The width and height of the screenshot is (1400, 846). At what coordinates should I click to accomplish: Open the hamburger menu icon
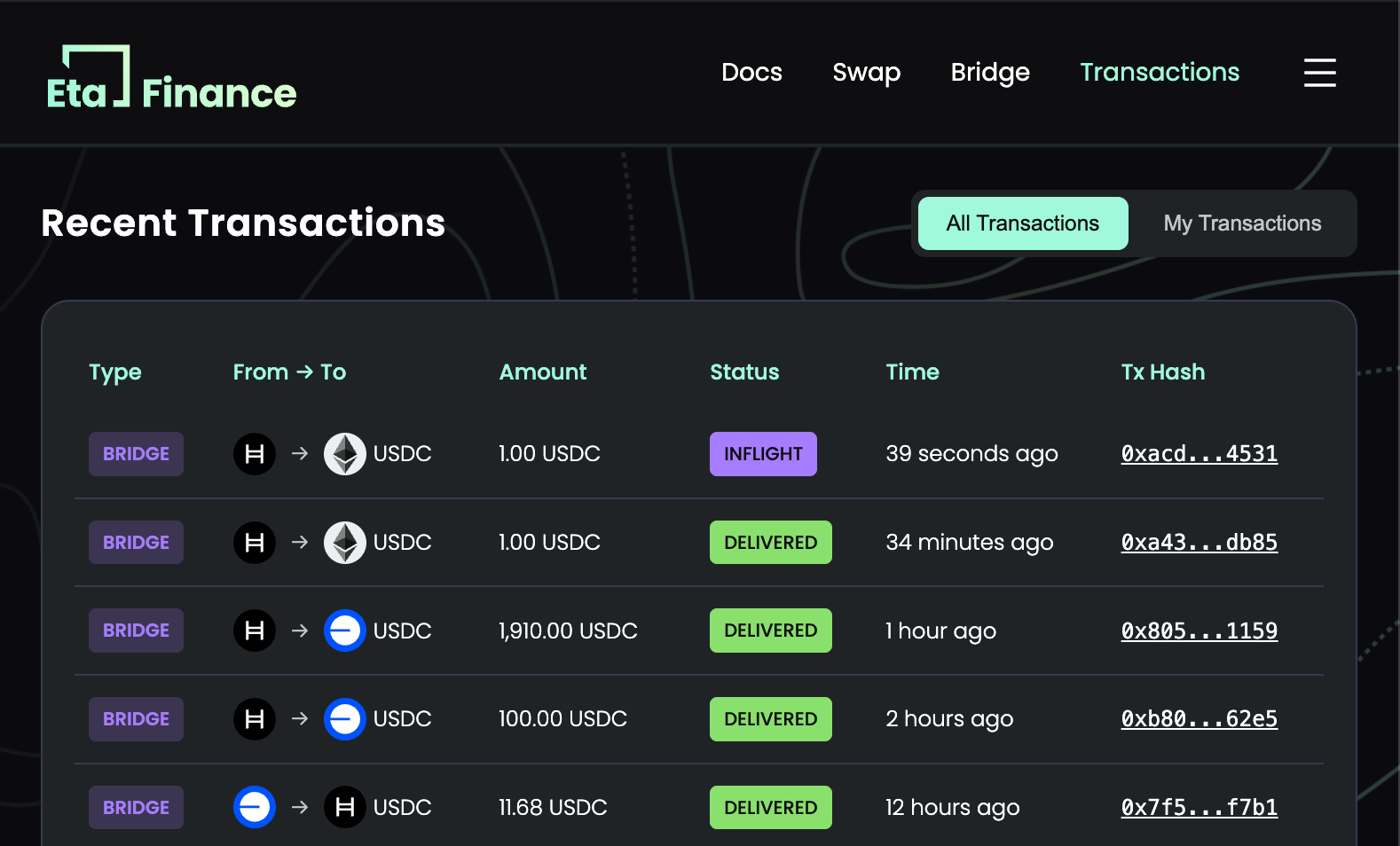1319,73
